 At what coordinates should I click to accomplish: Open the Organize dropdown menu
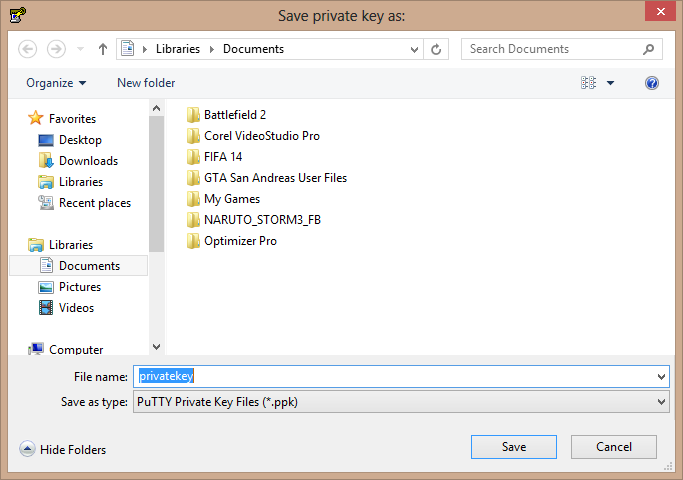56,83
